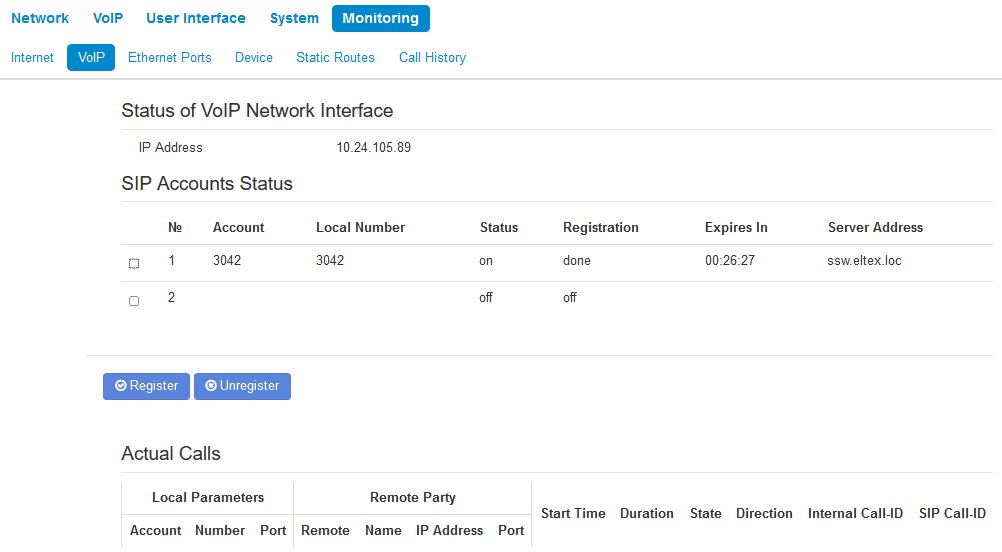
Task: Click the Unregister button cross icon
Action: click(211, 386)
